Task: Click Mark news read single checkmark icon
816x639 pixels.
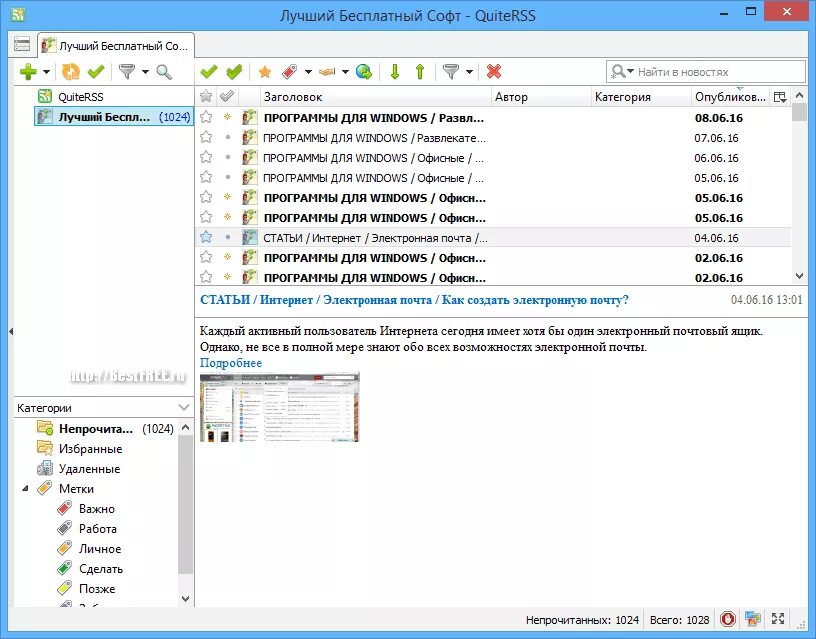Action: click(x=209, y=72)
